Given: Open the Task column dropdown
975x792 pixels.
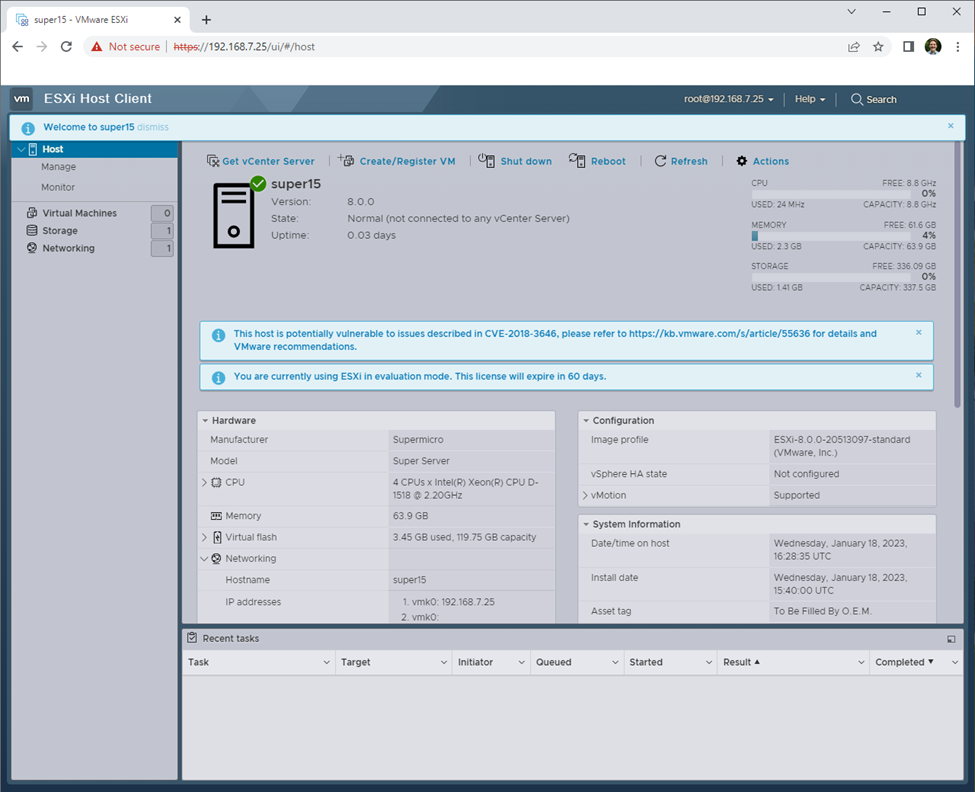Looking at the screenshot, I should tap(326, 663).
